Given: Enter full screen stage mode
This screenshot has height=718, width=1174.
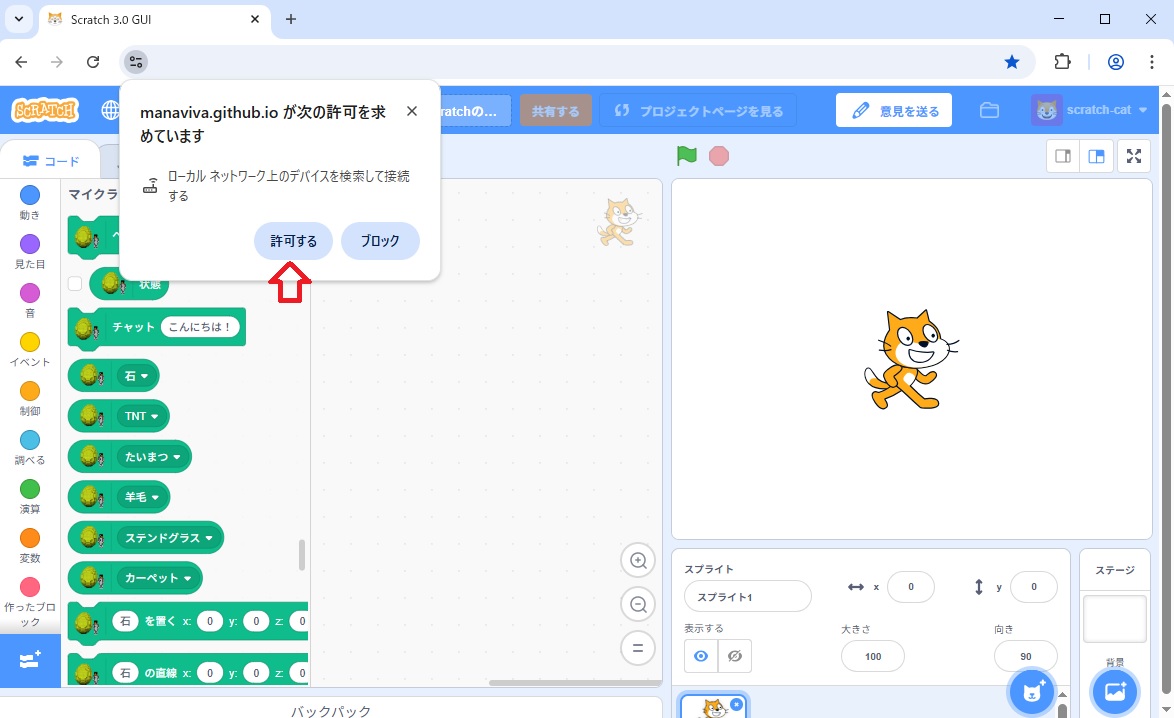Looking at the screenshot, I should 1134,156.
